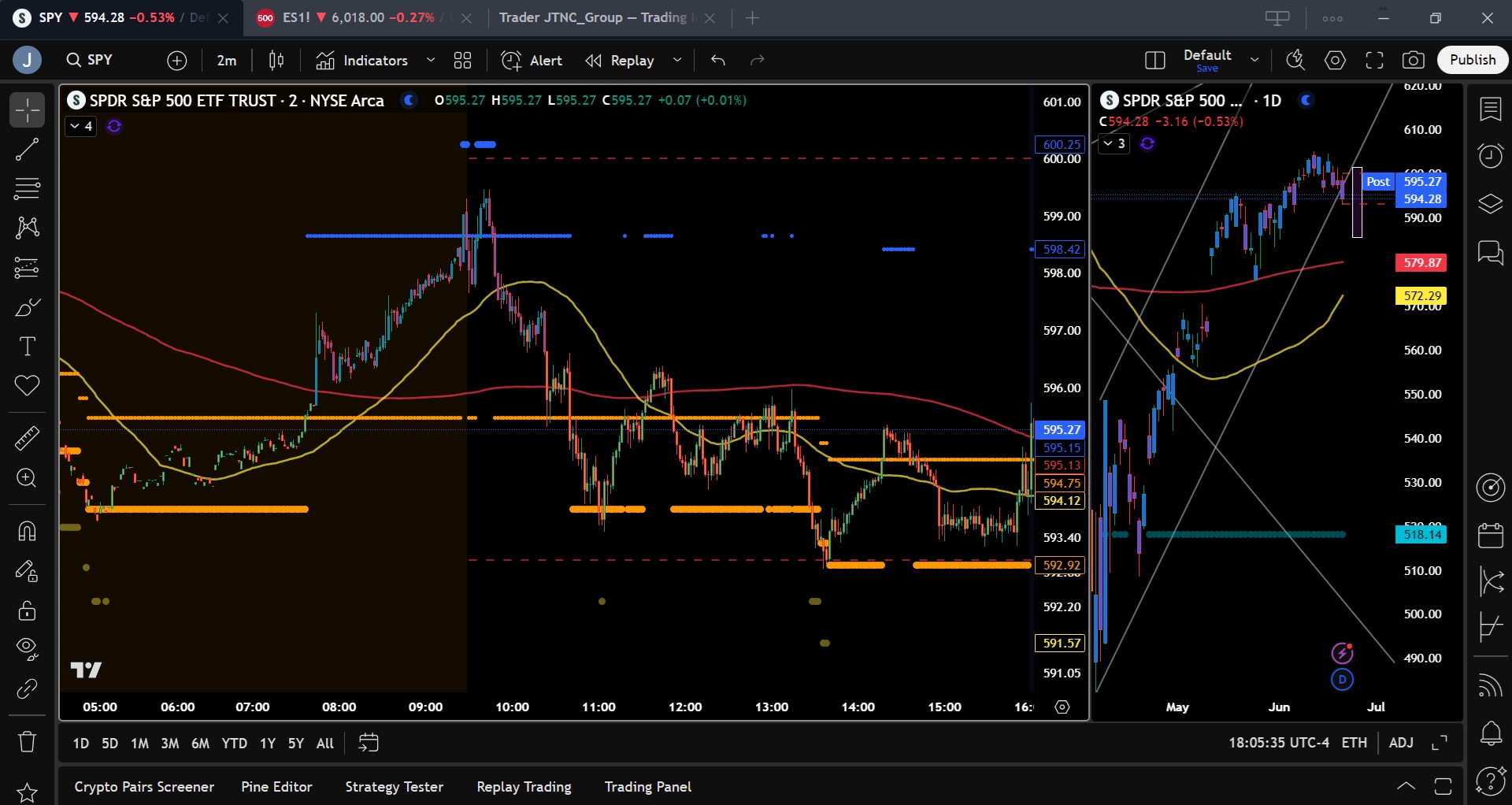This screenshot has height=805, width=1512.
Task: Open the pattern drawing tools
Action: tap(27, 228)
